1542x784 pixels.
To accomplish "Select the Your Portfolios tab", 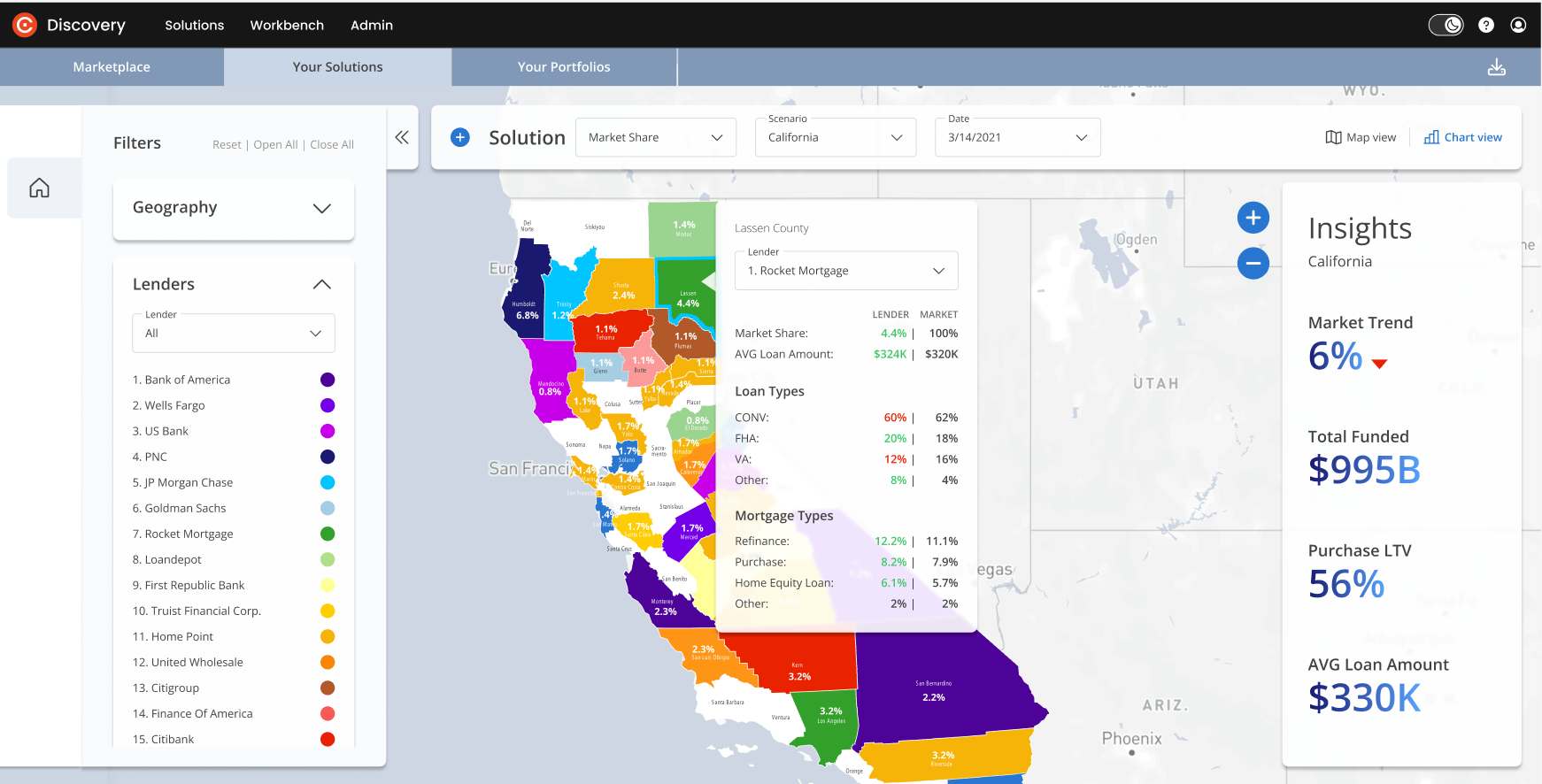I will tap(564, 67).
